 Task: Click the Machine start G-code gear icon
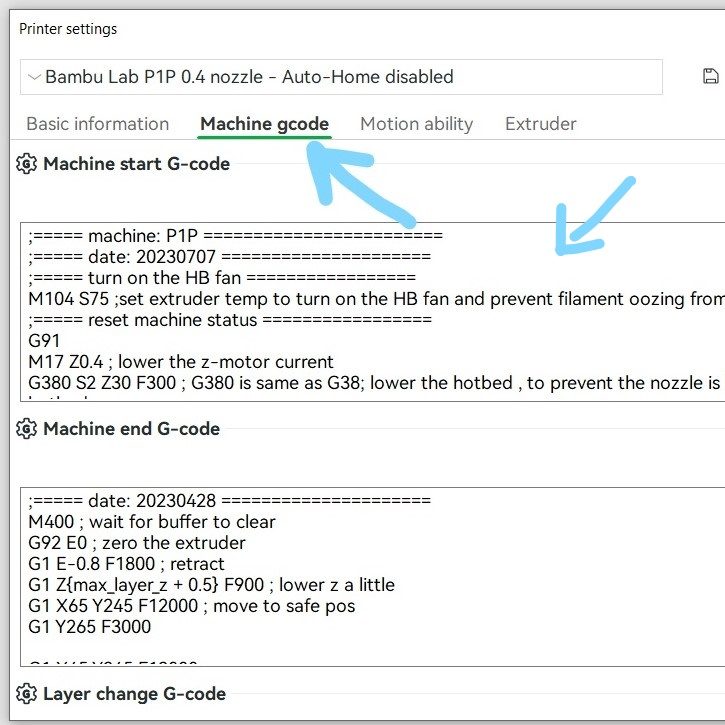(26, 164)
